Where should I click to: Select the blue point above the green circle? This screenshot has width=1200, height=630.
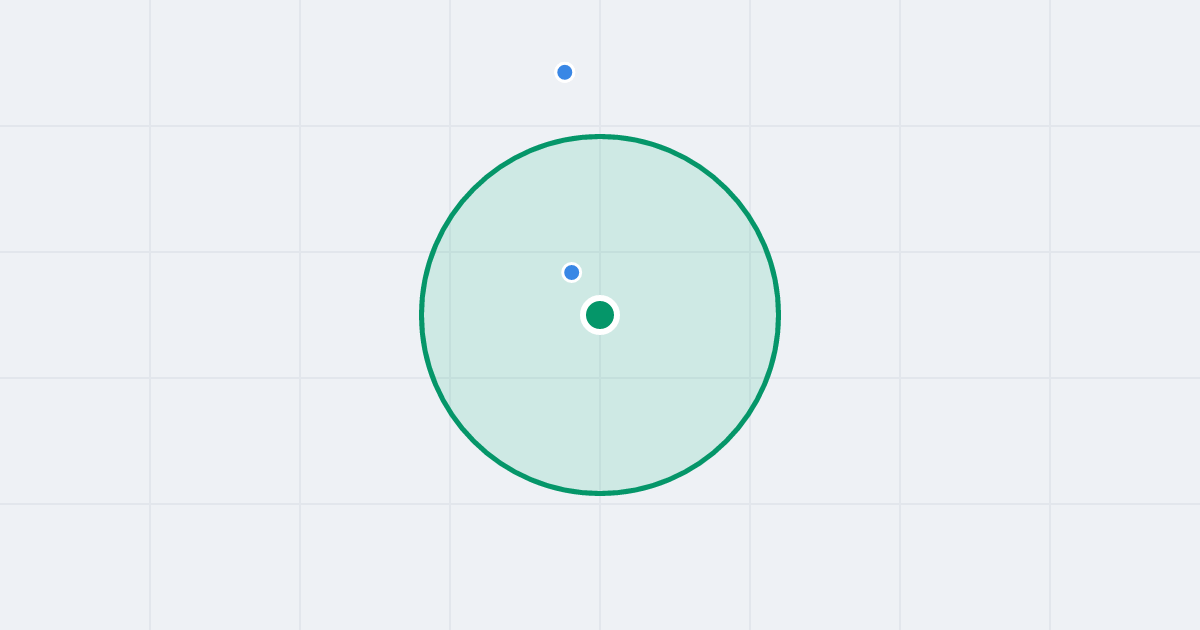click(x=565, y=72)
